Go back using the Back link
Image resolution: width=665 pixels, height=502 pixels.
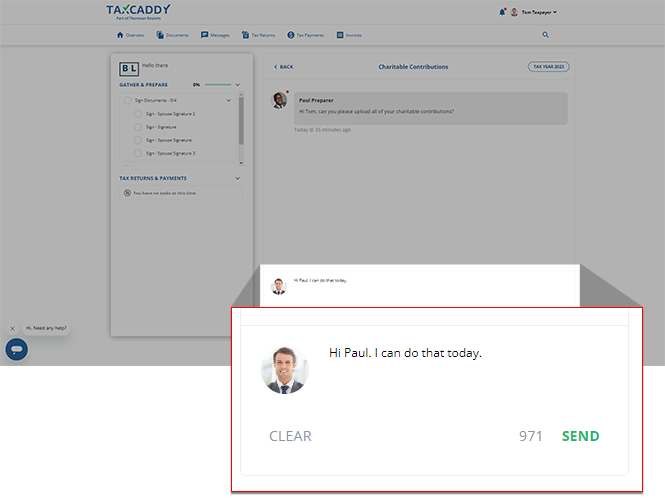tap(283, 67)
